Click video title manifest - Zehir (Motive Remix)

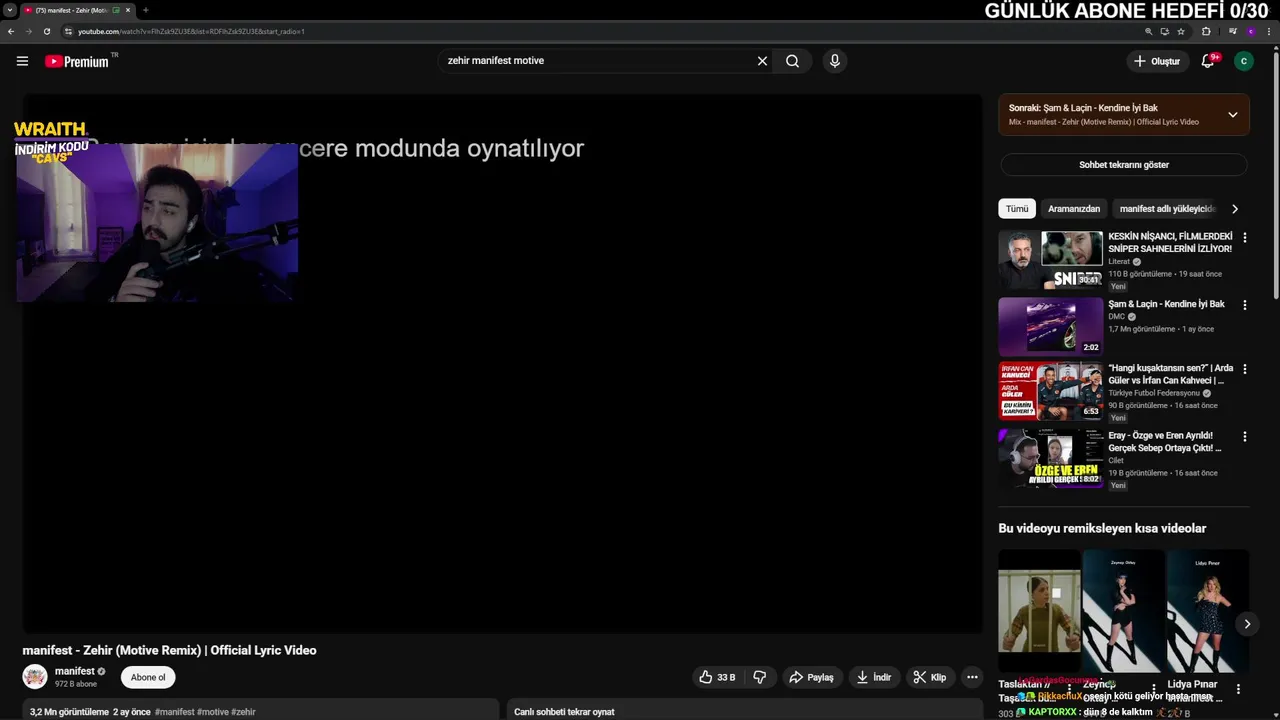point(169,650)
